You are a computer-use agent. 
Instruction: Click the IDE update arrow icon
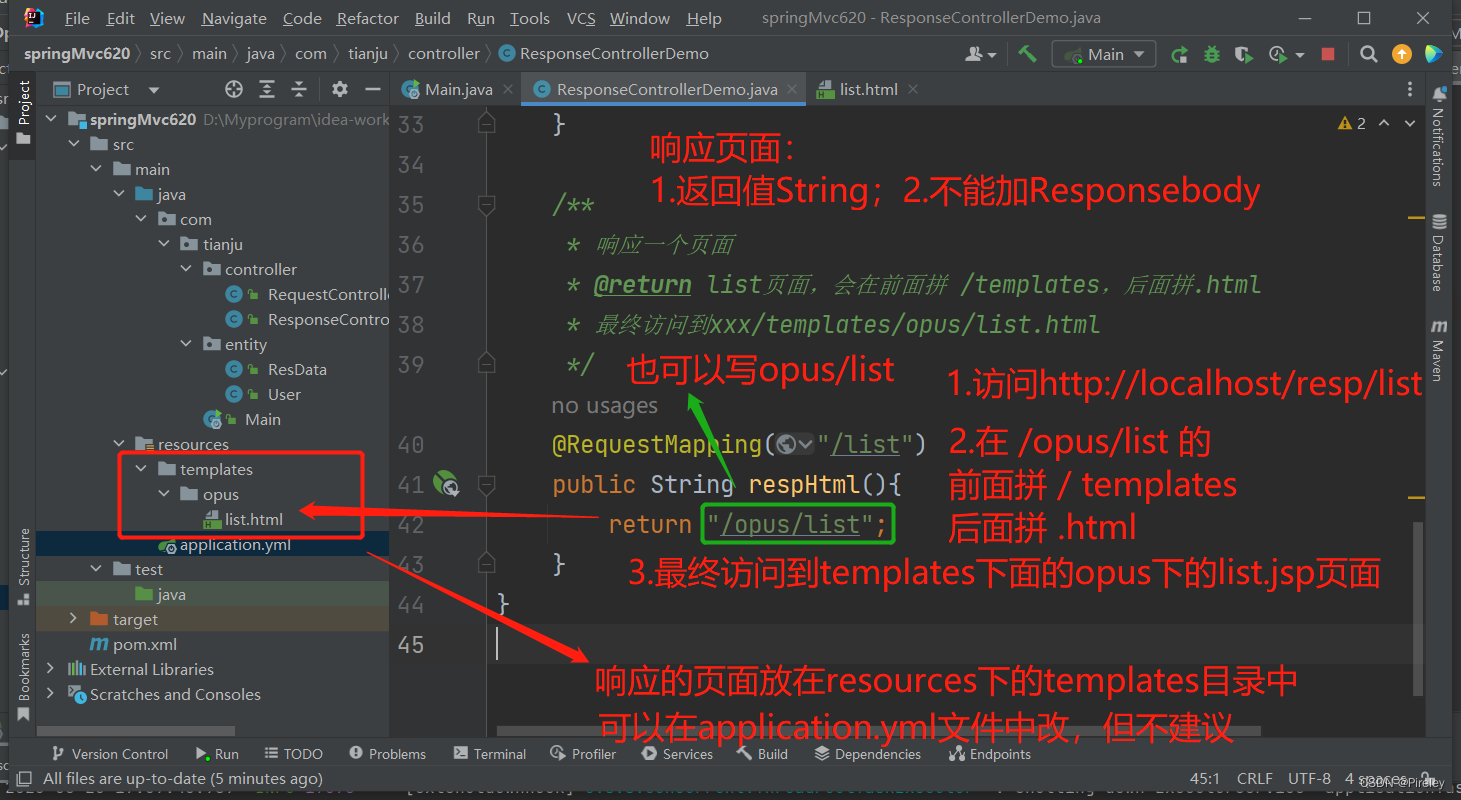coord(1402,54)
